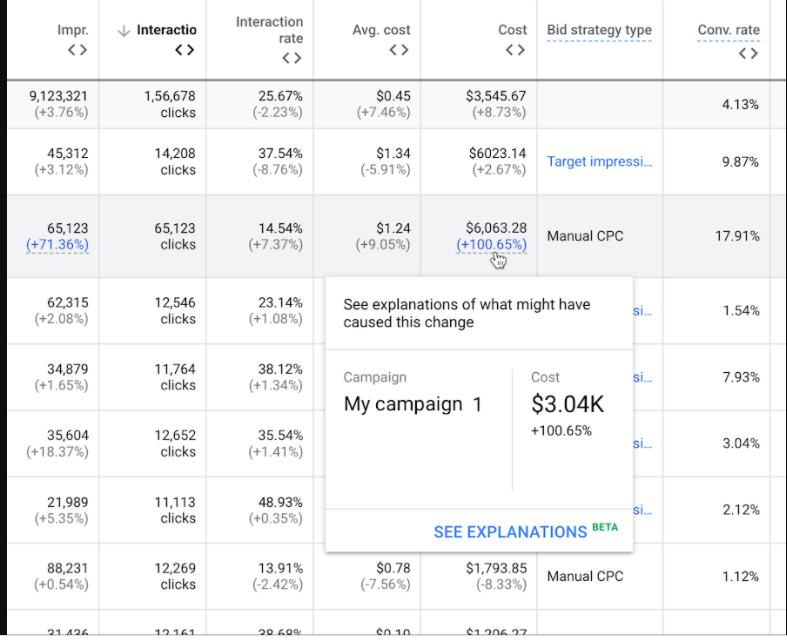Sort by the Cost column header
This screenshot has width=787, height=641.
[512, 30]
